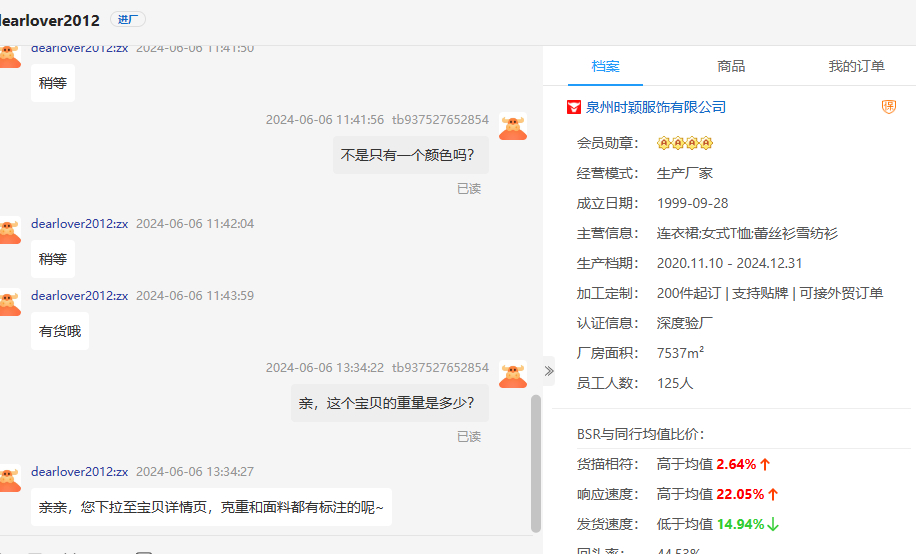Click the seller avatar at the 11:42:04 message

[x=9, y=231]
